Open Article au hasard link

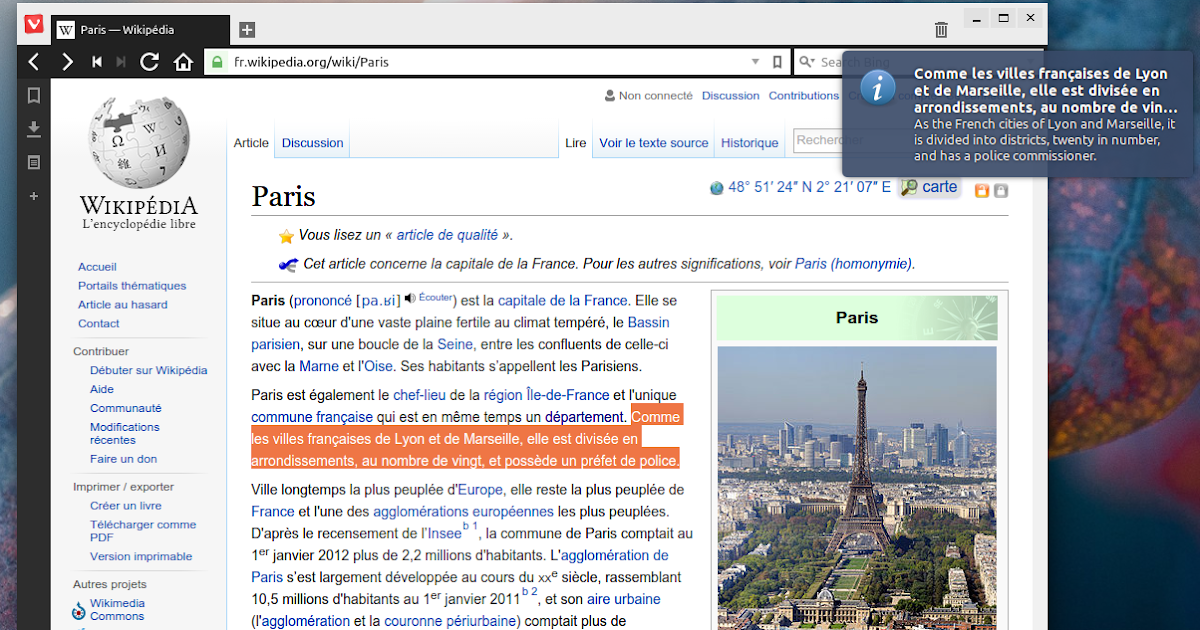123,305
